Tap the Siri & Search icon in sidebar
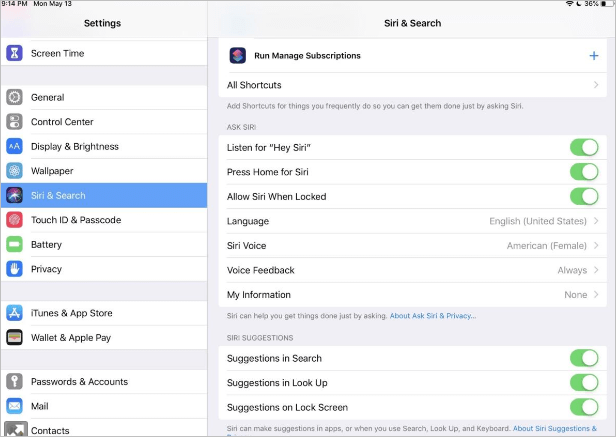 [14, 195]
